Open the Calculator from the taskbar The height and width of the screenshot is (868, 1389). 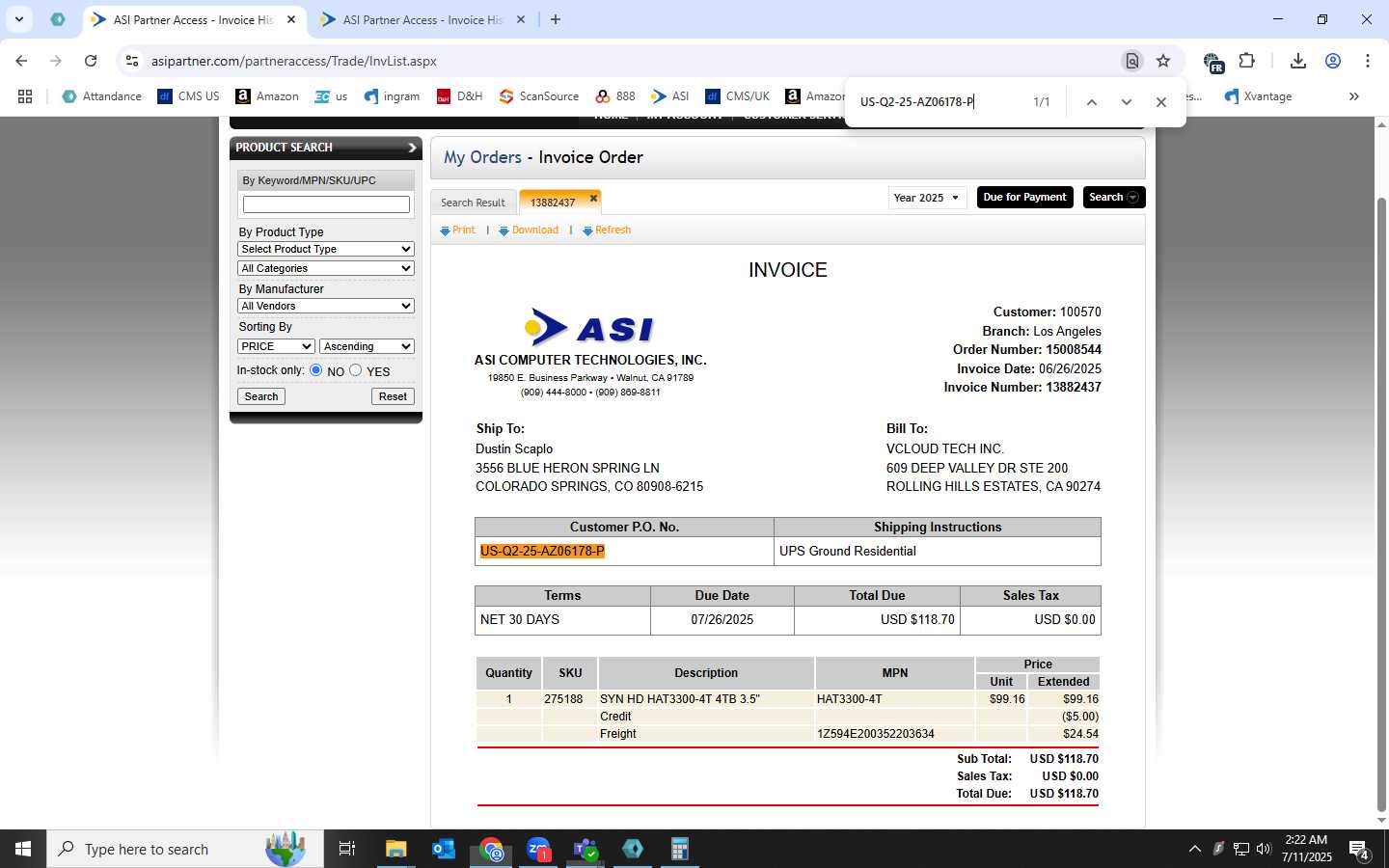pos(680,849)
